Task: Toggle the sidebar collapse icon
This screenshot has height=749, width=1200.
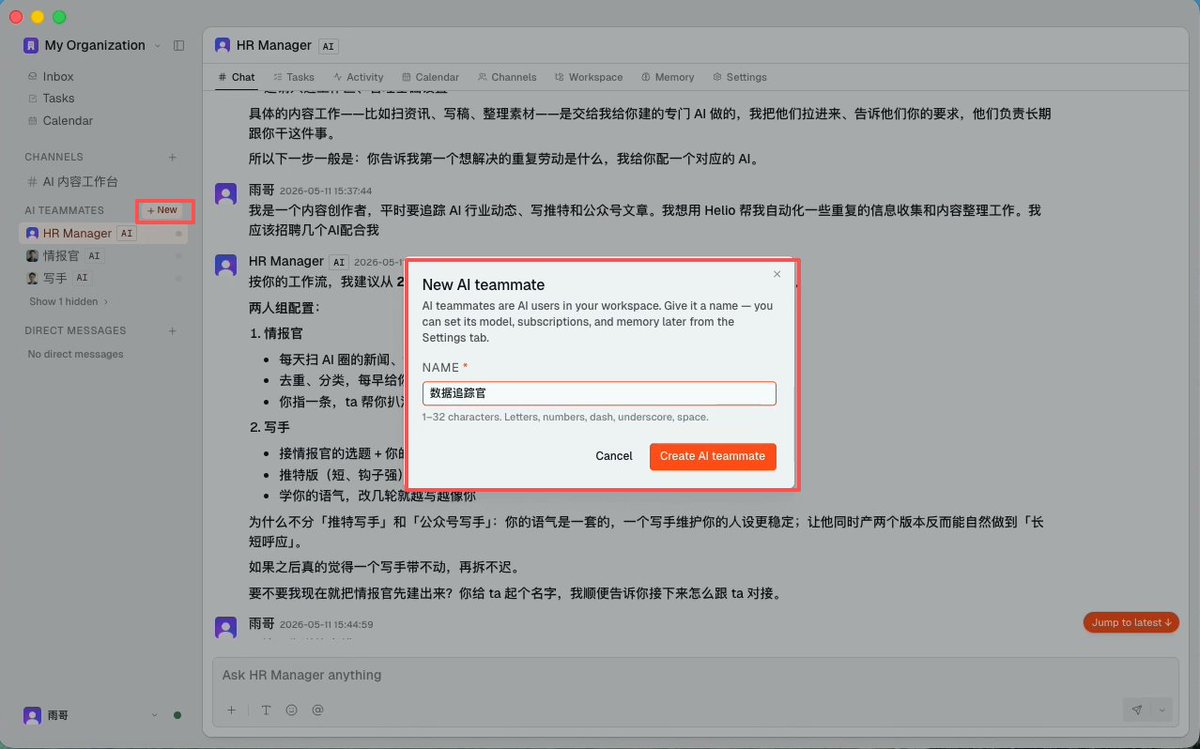Action: [179, 45]
